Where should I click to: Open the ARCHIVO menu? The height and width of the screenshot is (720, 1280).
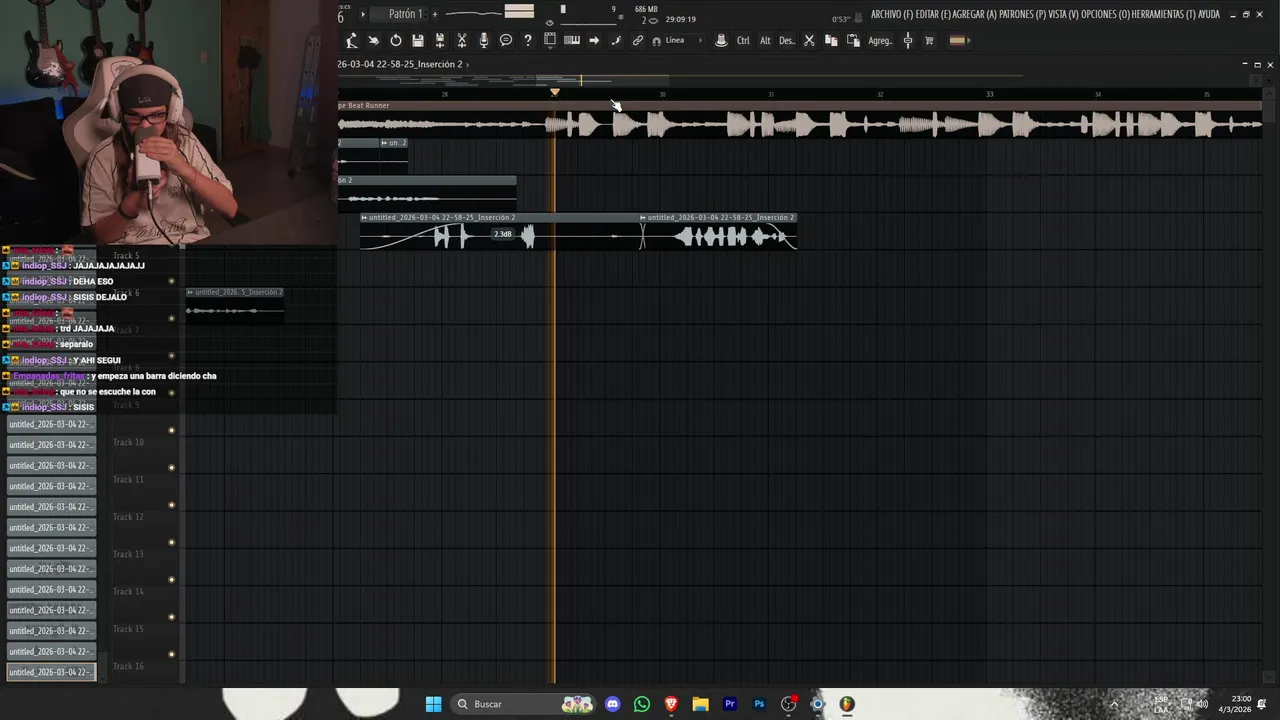pos(892,14)
